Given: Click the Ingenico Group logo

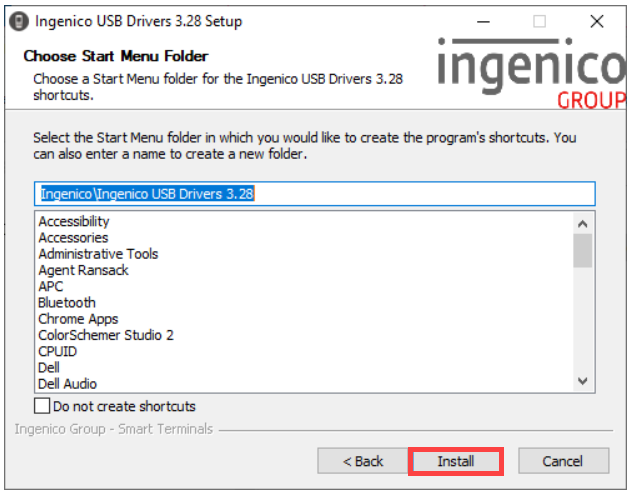Looking at the screenshot, I should [x=531, y=75].
